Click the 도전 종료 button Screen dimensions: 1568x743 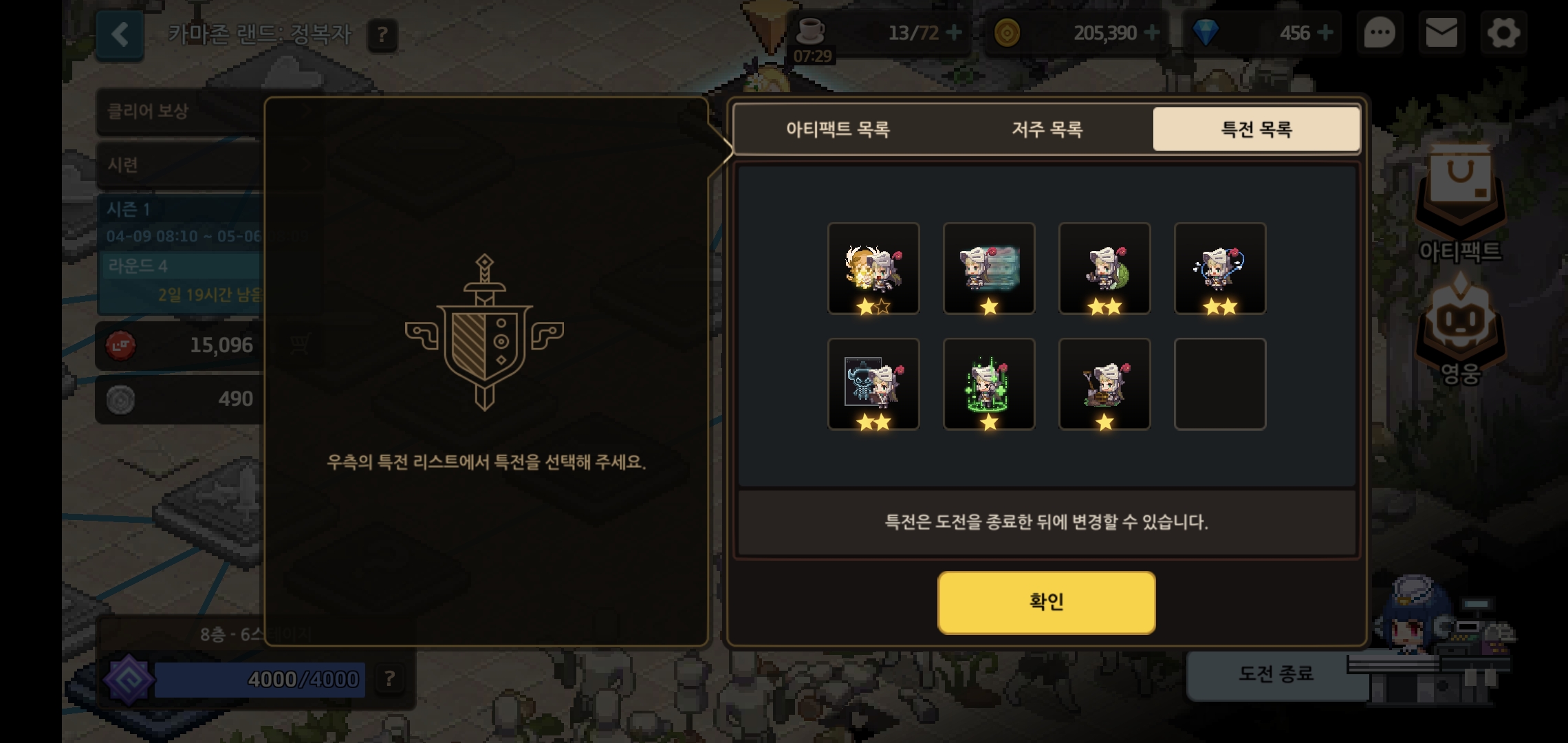1276,674
